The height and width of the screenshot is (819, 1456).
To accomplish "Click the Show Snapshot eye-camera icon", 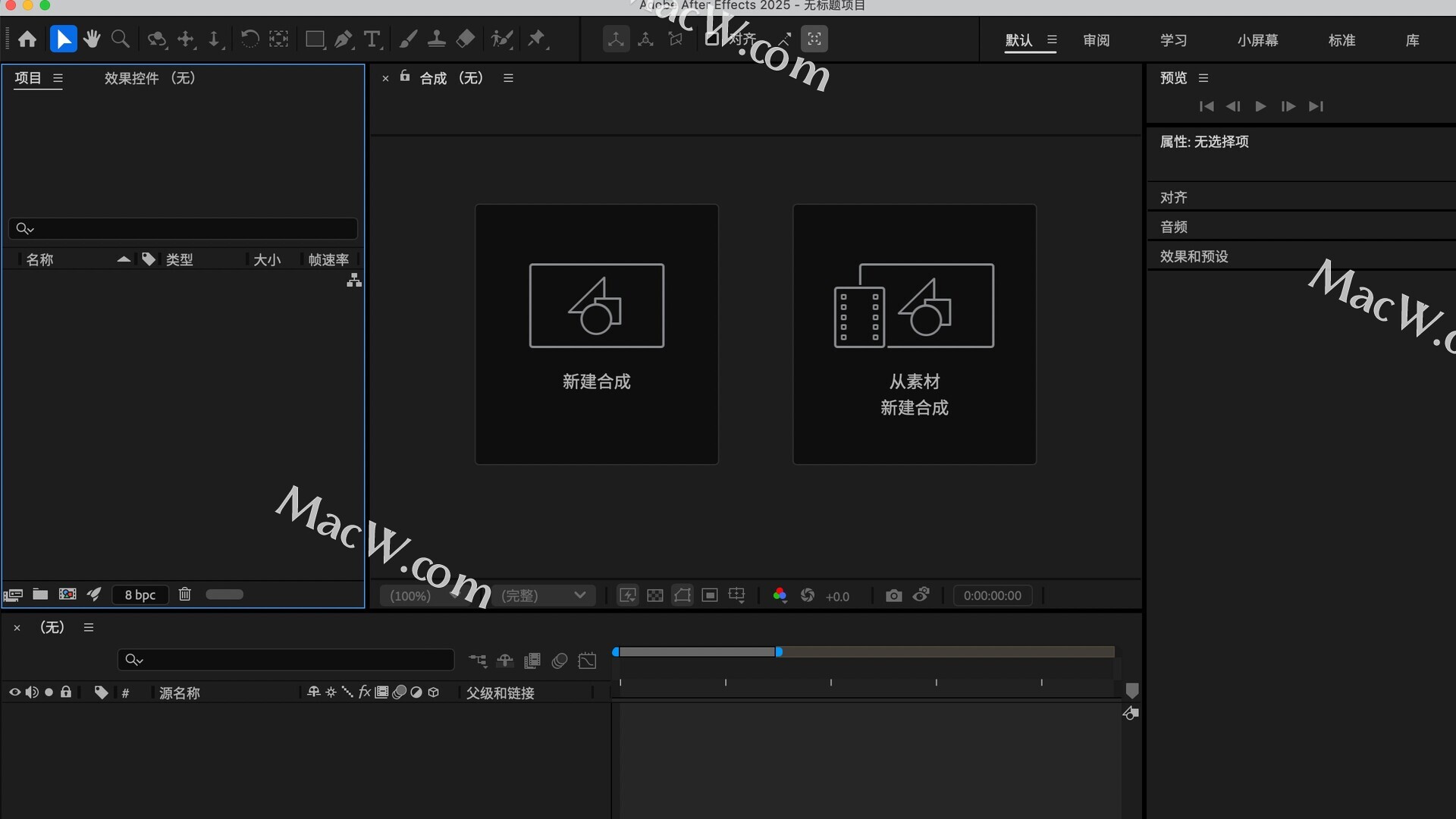I will click(x=921, y=595).
